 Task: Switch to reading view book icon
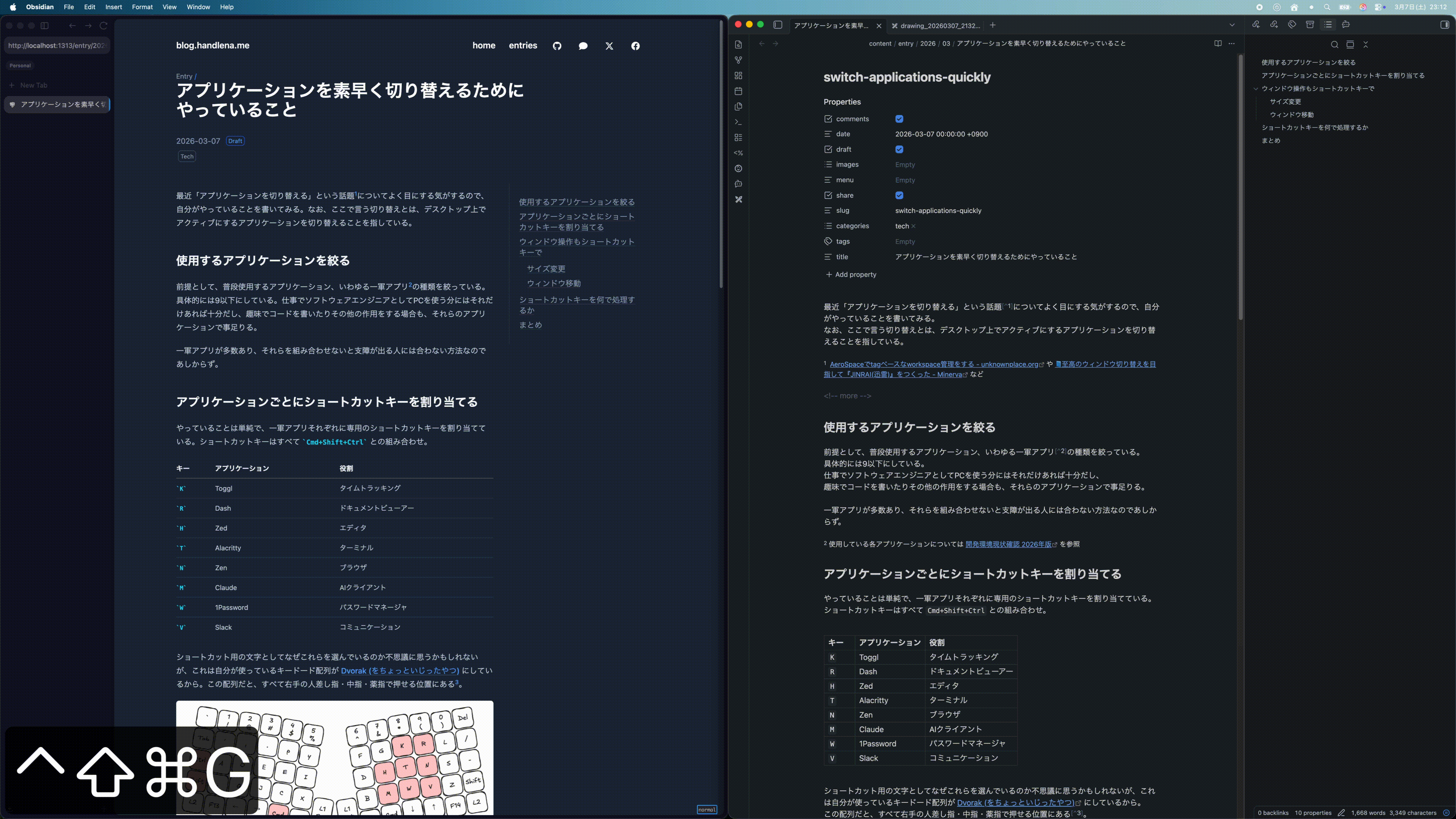[x=1217, y=43]
